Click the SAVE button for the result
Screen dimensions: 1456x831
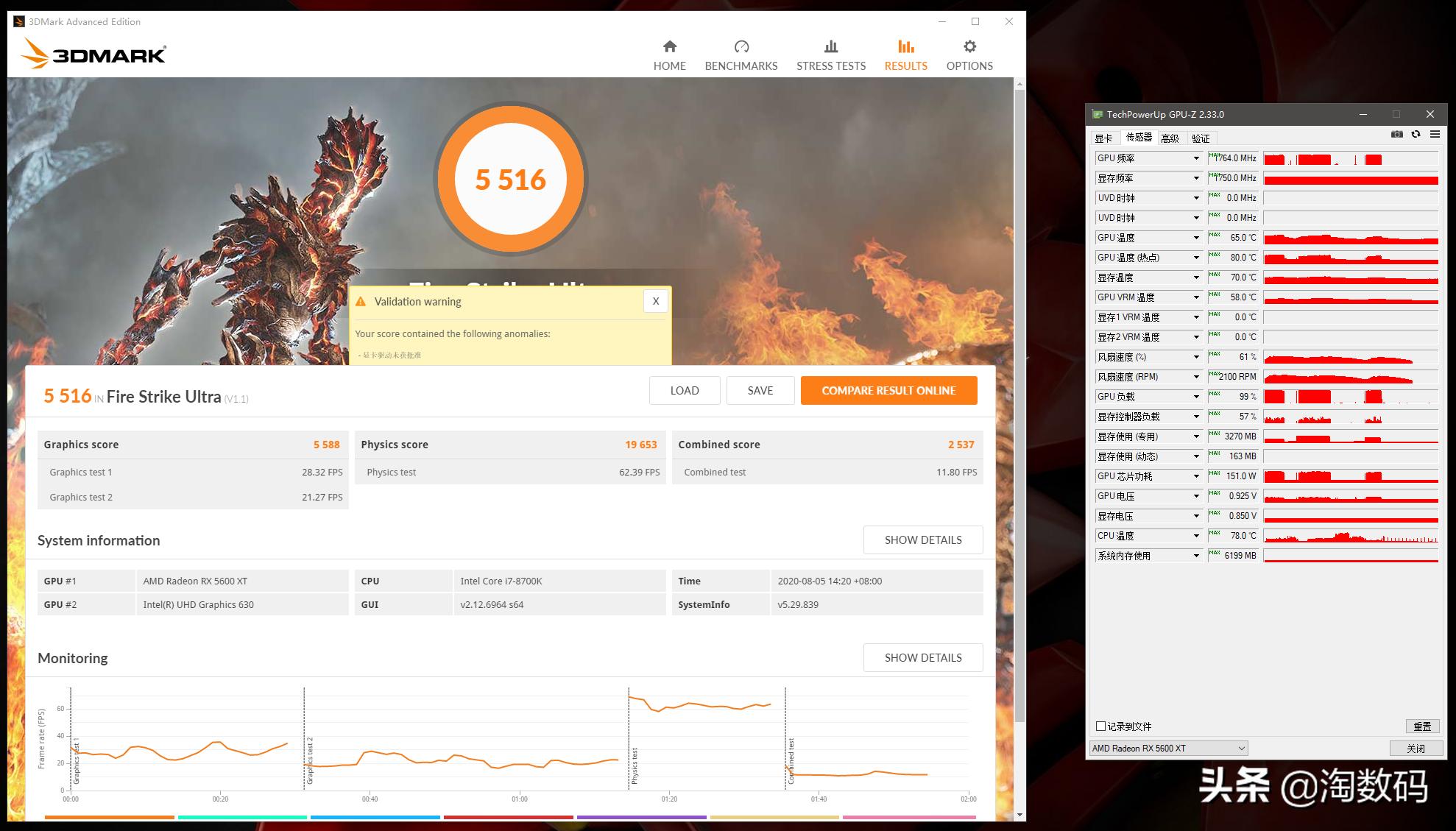point(760,390)
